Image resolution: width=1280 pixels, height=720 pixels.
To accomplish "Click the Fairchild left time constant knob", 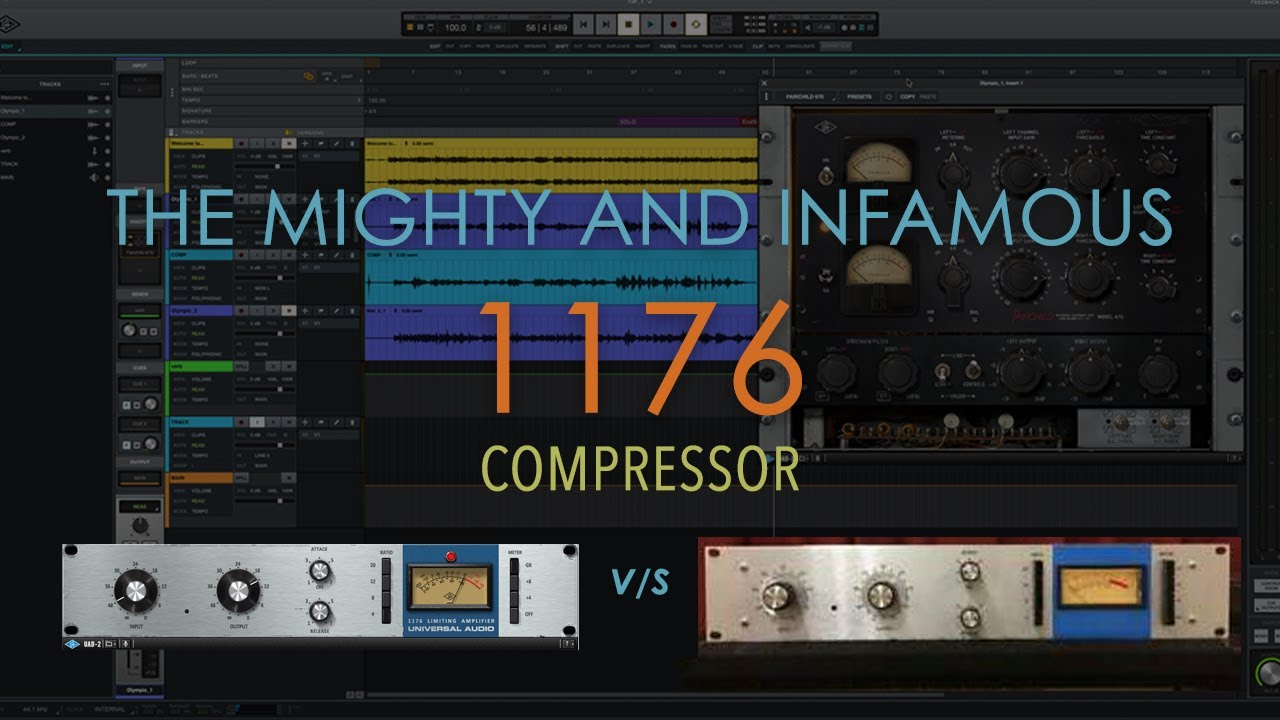I will [x=1159, y=164].
